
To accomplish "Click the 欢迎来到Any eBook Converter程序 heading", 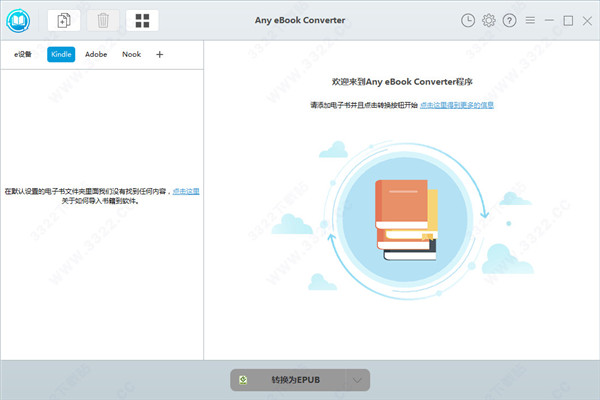I will coord(402,82).
